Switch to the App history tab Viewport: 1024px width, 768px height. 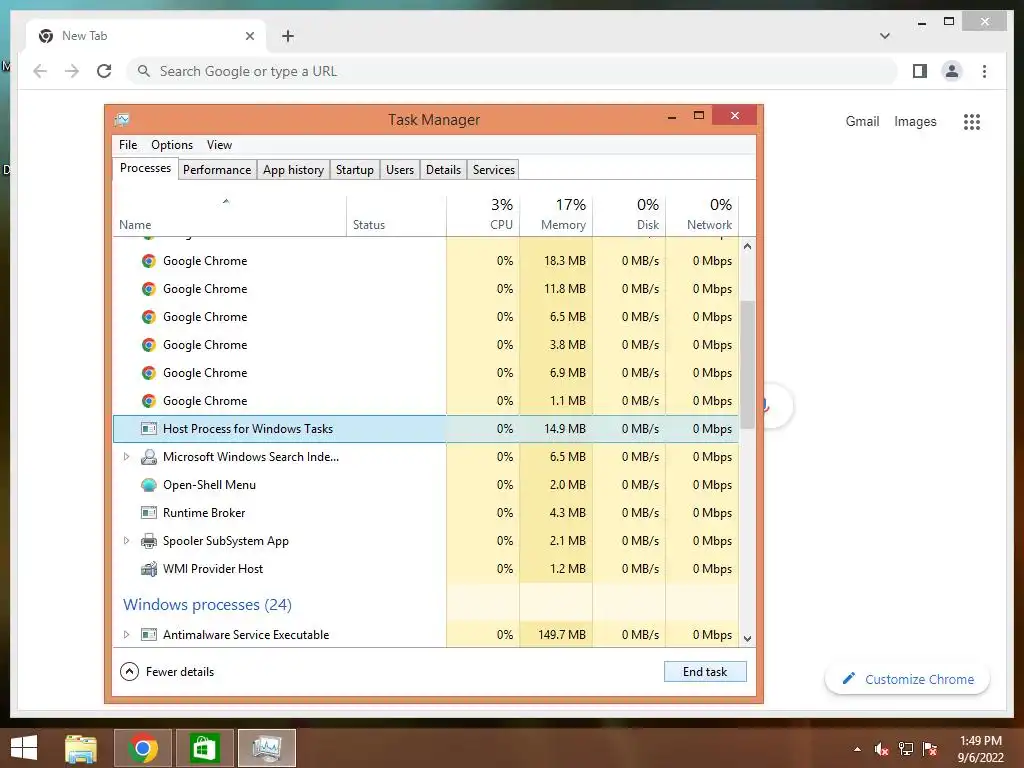coord(293,170)
